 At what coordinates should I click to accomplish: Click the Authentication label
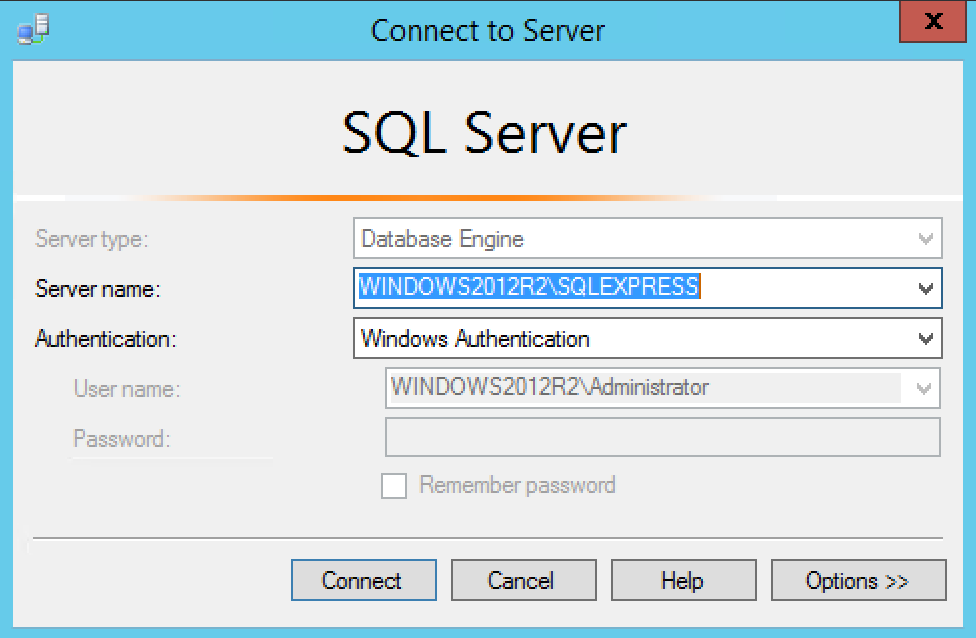(x=105, y=339)
